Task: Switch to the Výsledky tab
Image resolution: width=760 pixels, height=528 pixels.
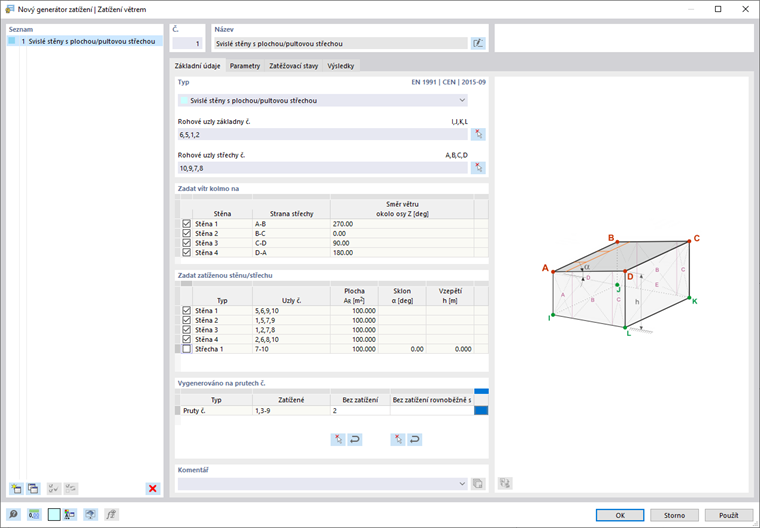Action: click(341, 66)
